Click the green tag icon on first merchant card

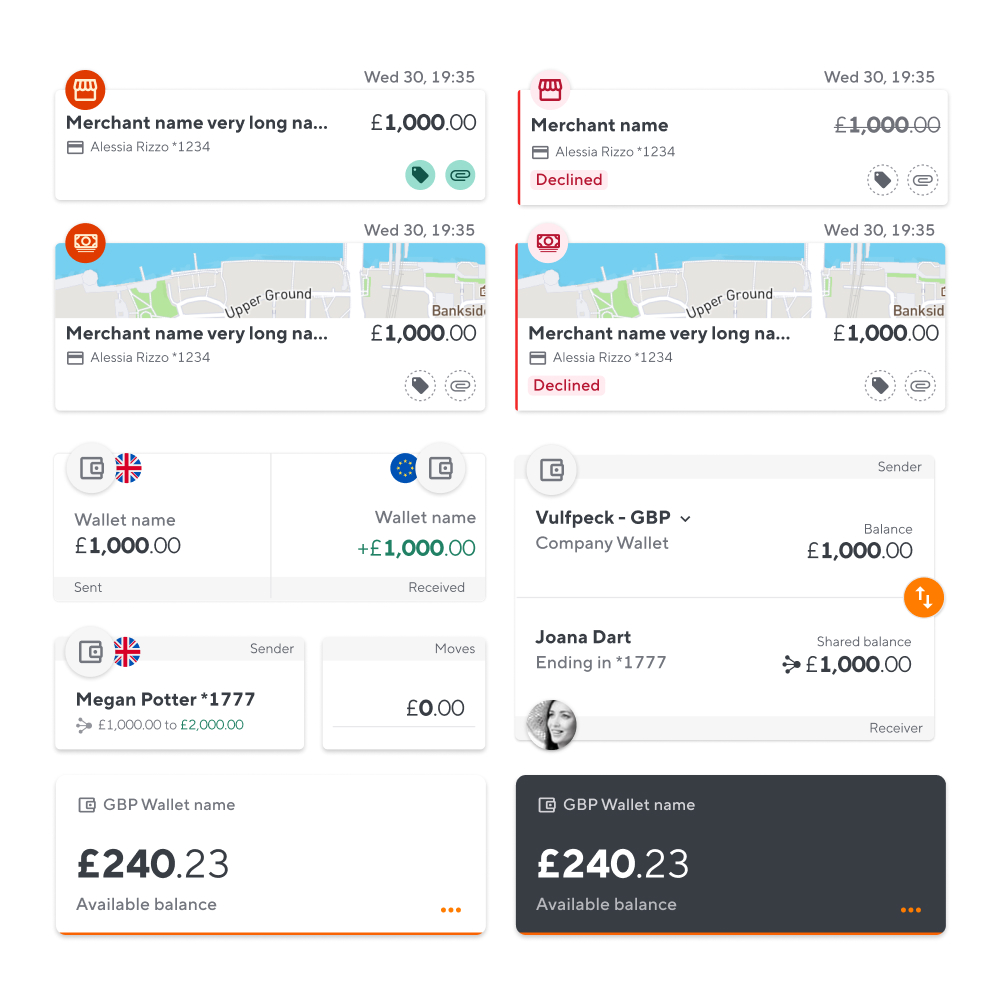(420, 175)
